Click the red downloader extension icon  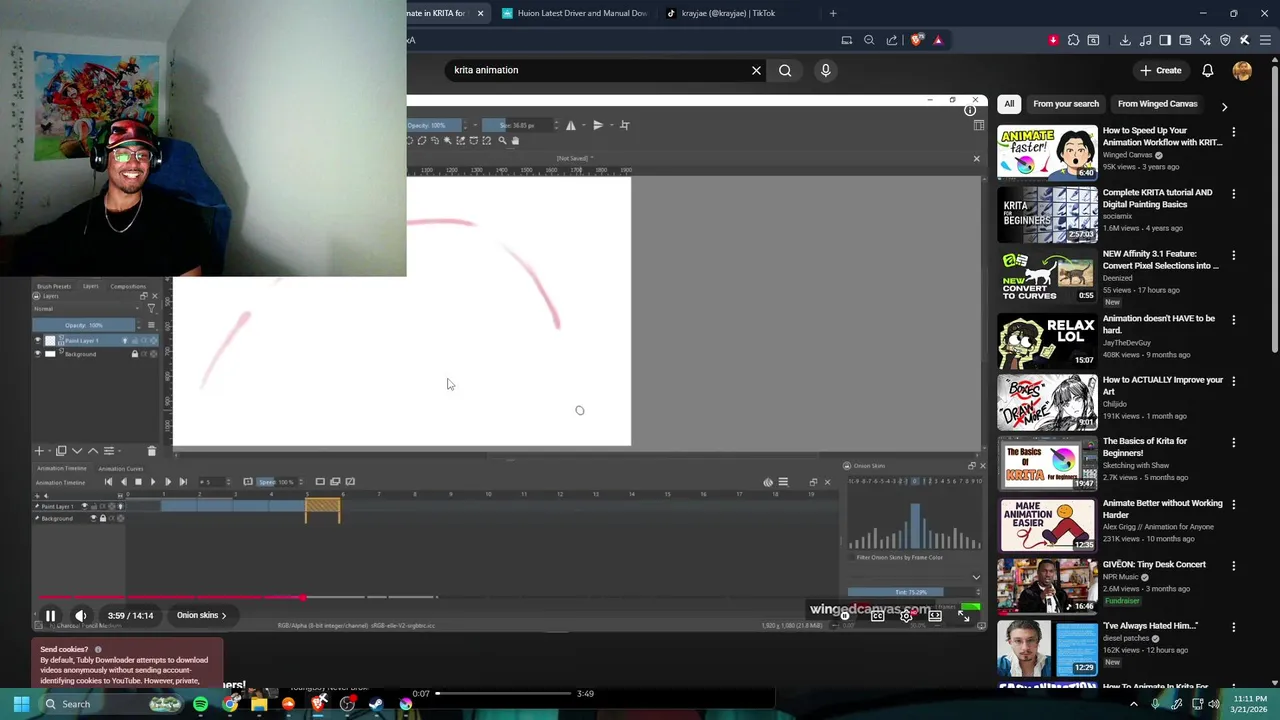pyautogui.click(x=1053, y=40)
